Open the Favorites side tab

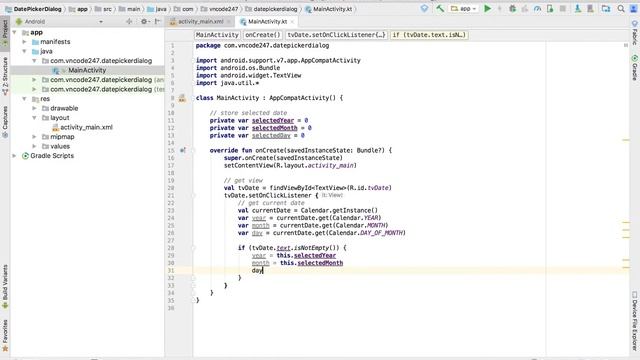(5, 335)
